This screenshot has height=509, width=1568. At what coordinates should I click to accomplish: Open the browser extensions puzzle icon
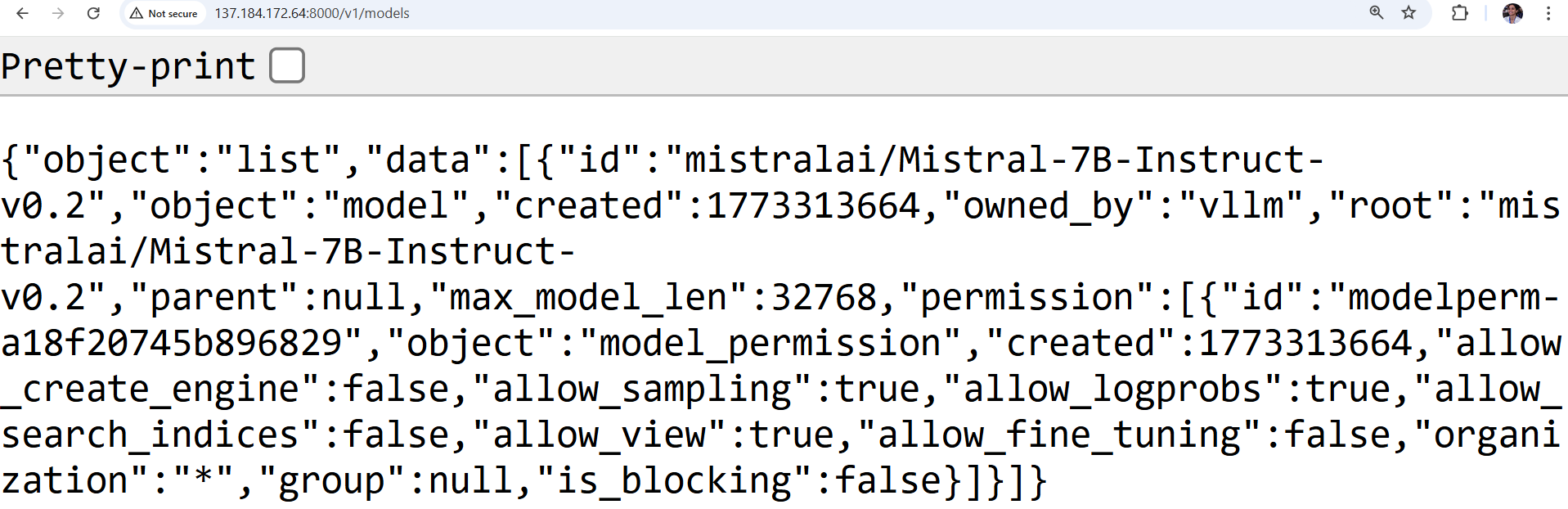pyautogui.click(x=1459, y=13)
